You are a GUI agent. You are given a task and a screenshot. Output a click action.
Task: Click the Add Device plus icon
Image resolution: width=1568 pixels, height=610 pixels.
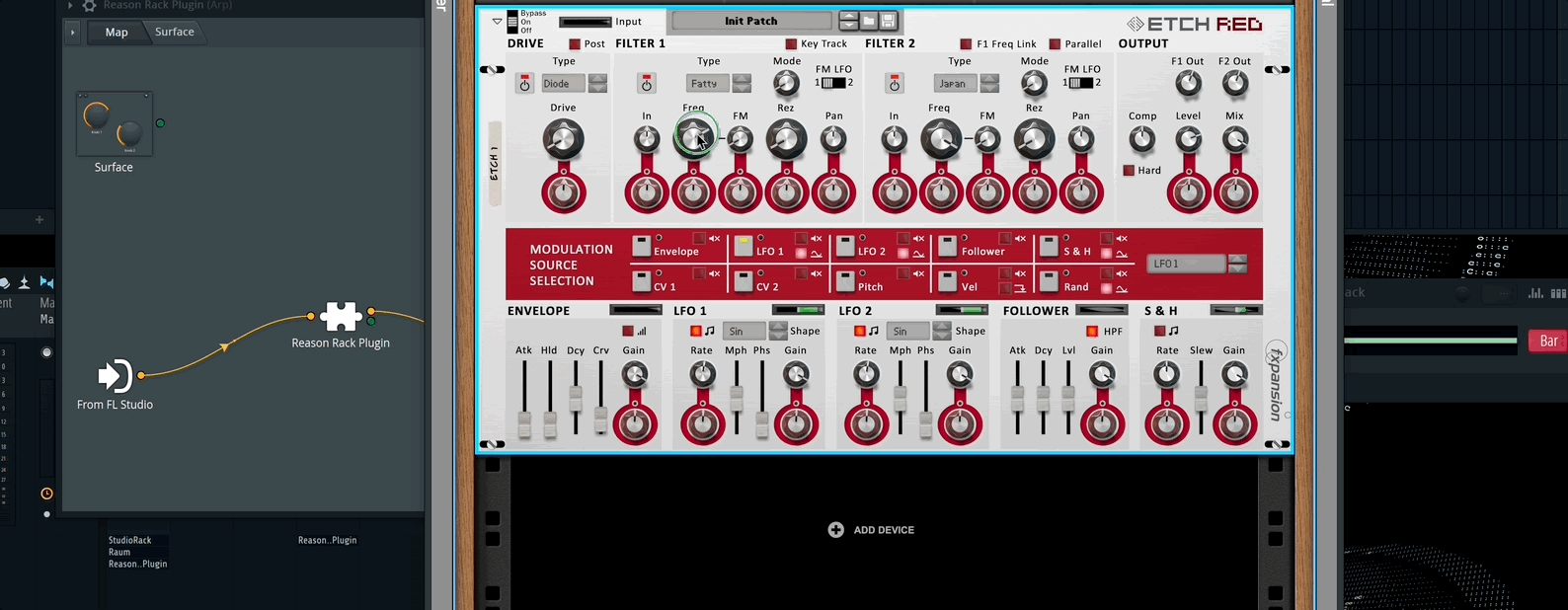835,530
